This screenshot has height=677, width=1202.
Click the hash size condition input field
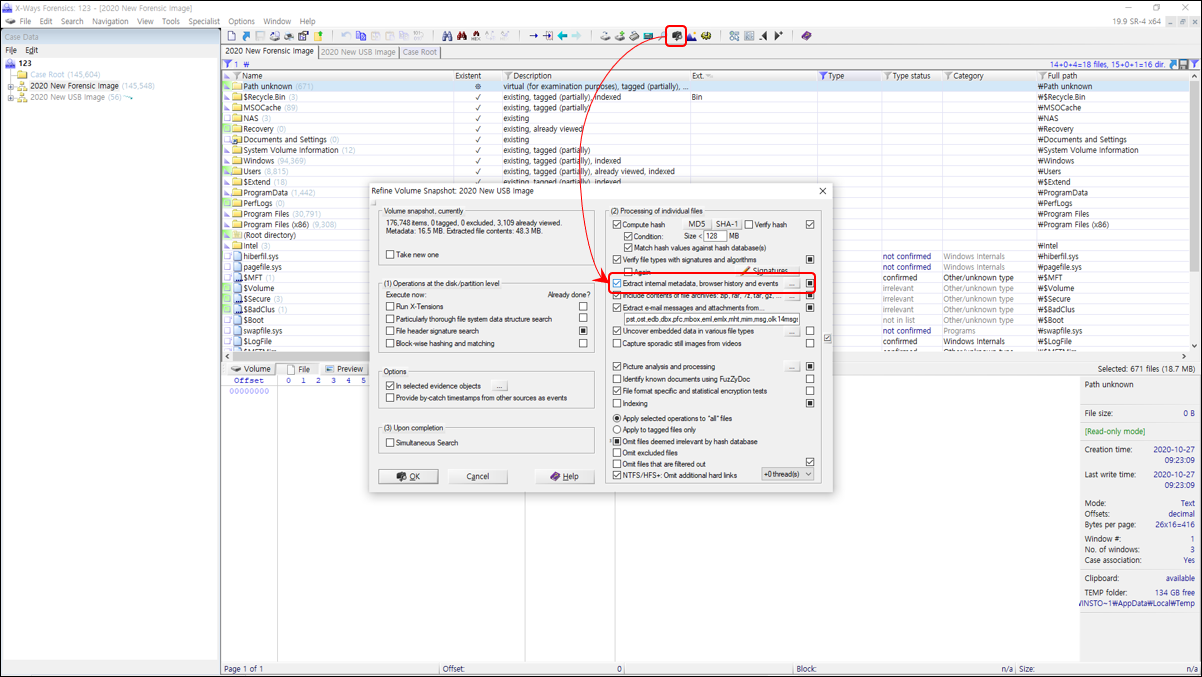tap(715, 236)
